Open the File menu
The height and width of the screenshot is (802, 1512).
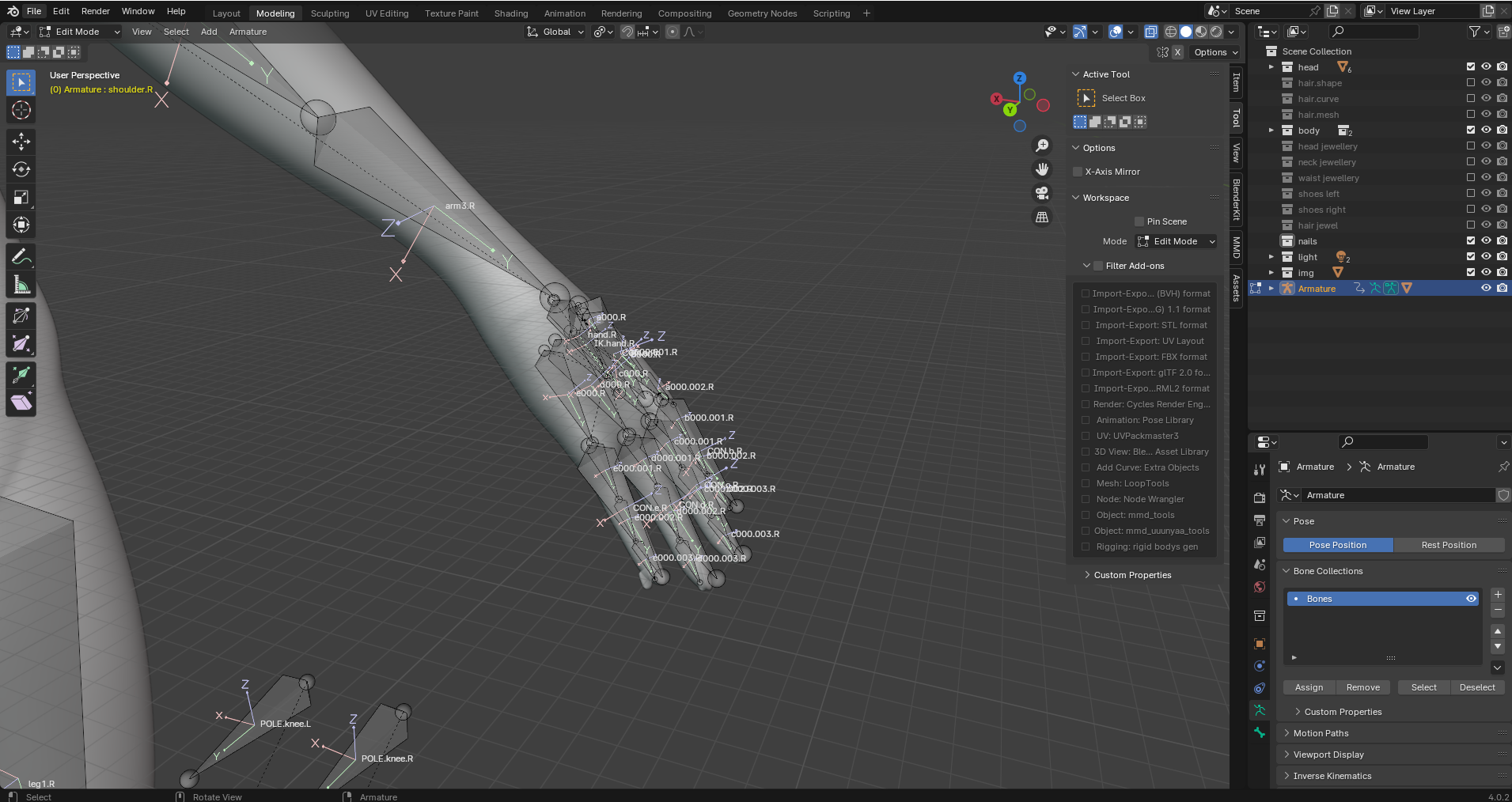pyautogui.click(x=34, y=11)
